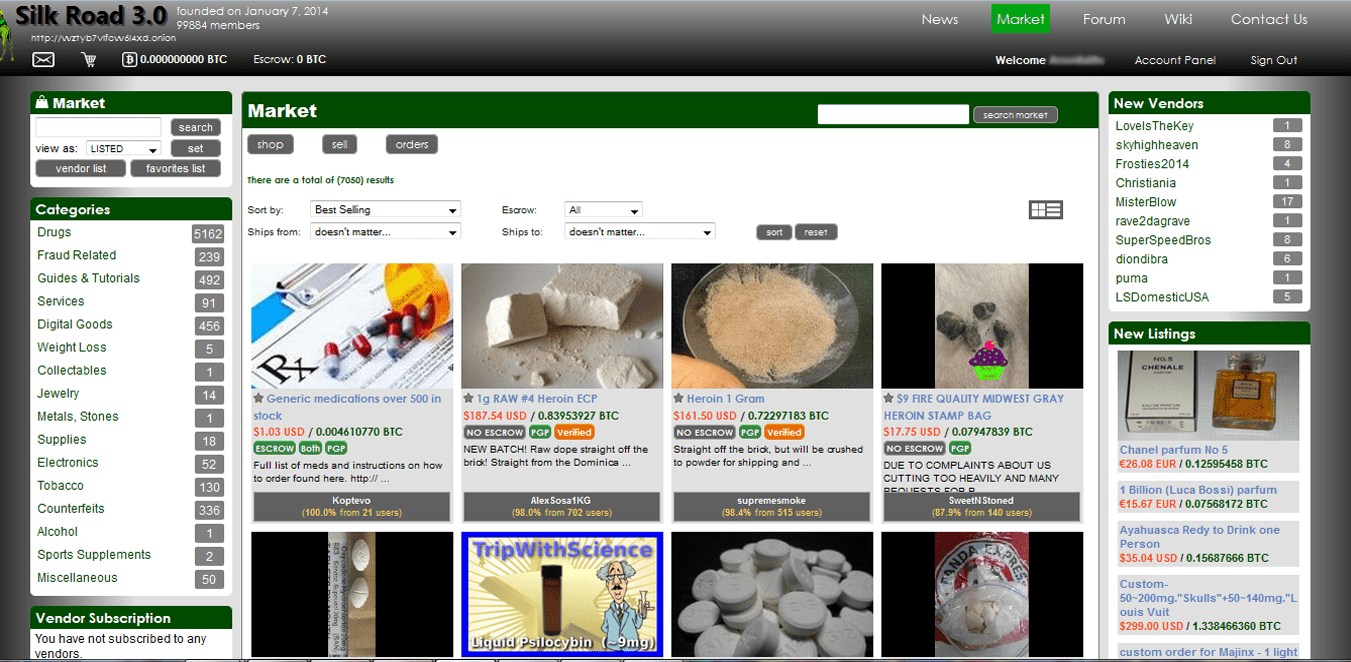Screen dimensions: 1351x662
Task: Click the search market input field
Action: [893, 115]
